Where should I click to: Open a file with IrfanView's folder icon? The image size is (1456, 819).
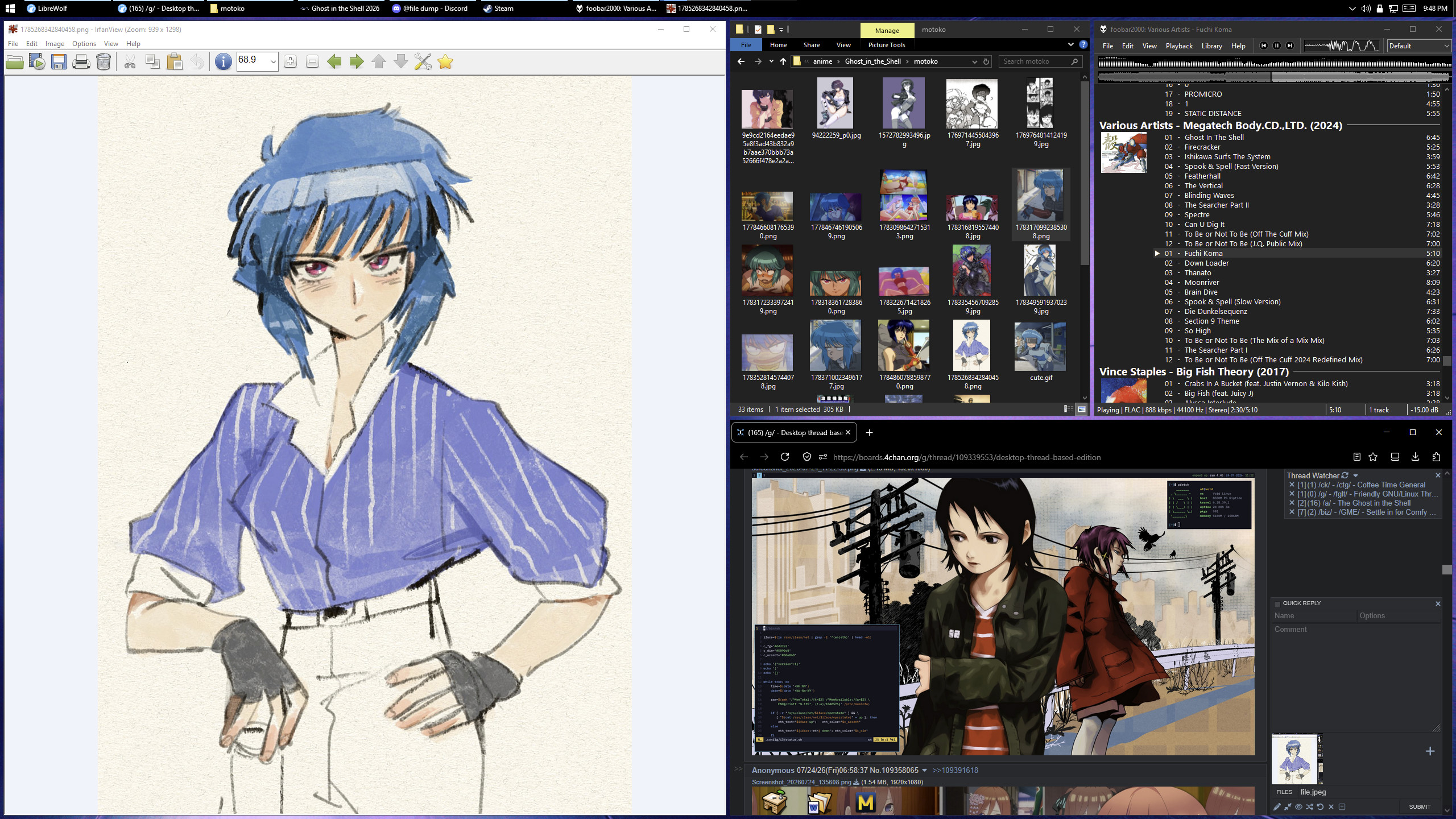(15, 61)
